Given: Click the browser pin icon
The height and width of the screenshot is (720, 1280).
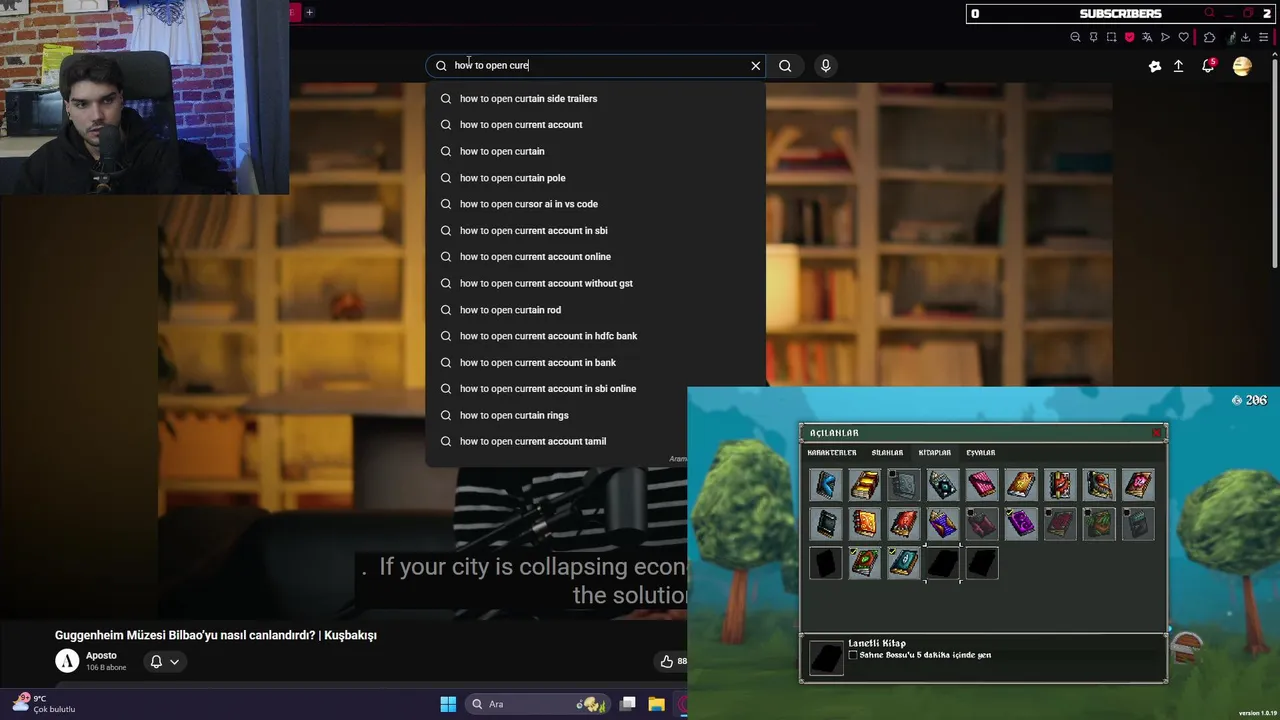Looking at the screenshot, I should tap(1093, 37).
